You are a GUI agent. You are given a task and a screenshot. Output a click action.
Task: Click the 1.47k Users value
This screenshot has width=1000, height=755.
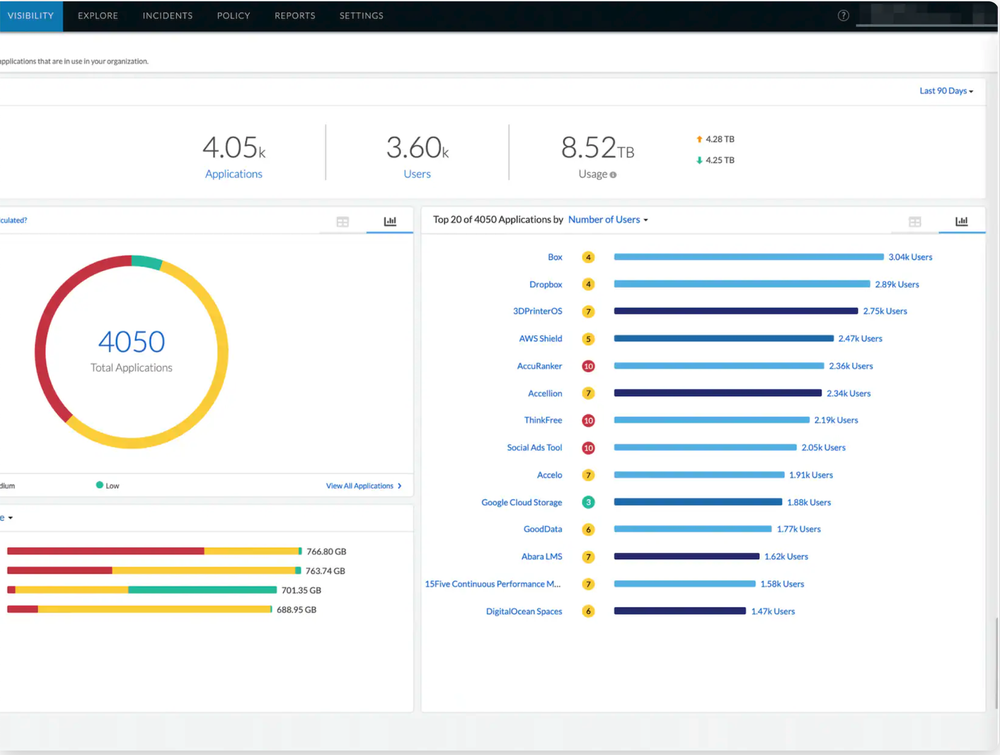point(773,612)
